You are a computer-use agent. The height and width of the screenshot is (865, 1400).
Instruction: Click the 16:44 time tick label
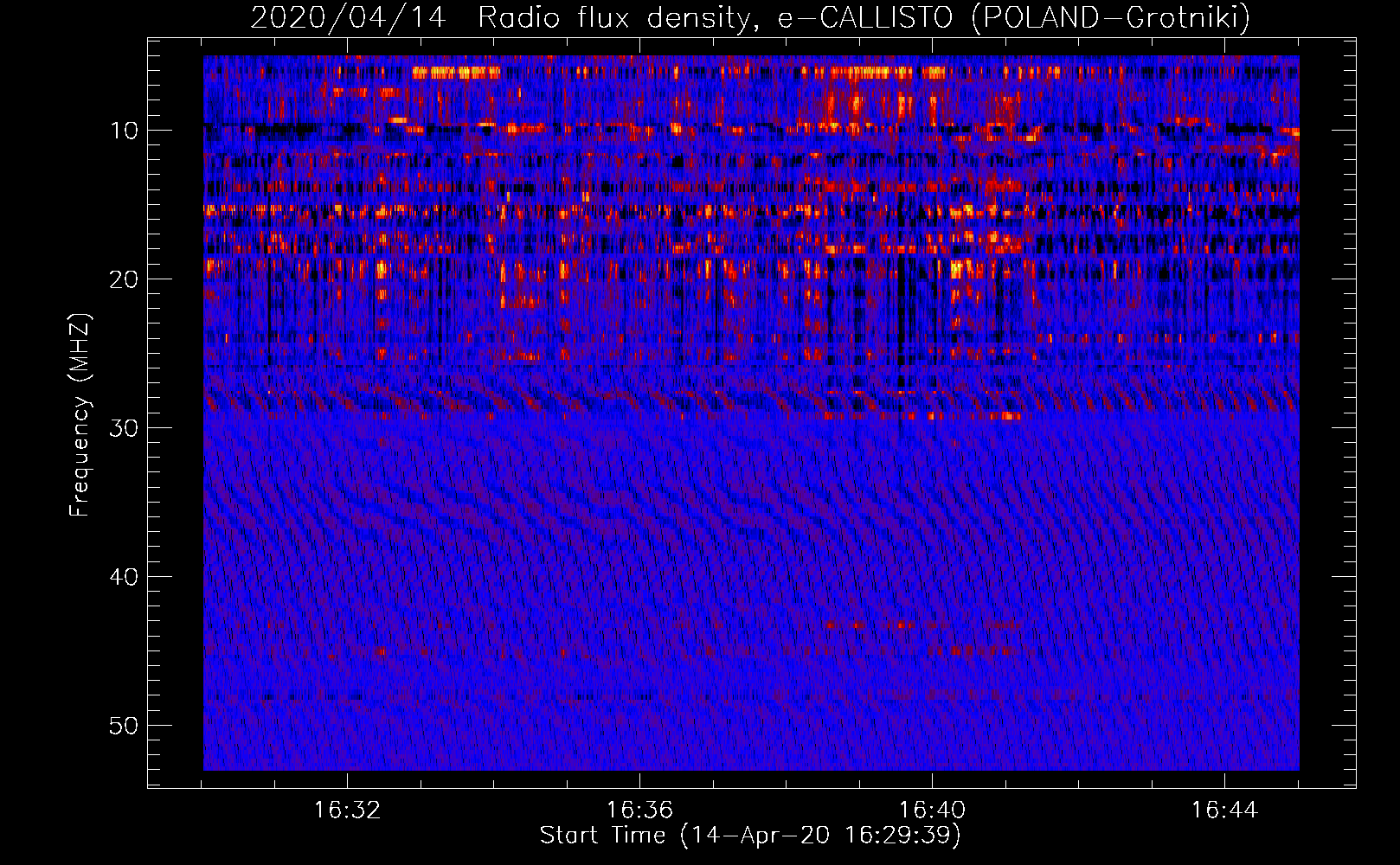(1224, 811)
